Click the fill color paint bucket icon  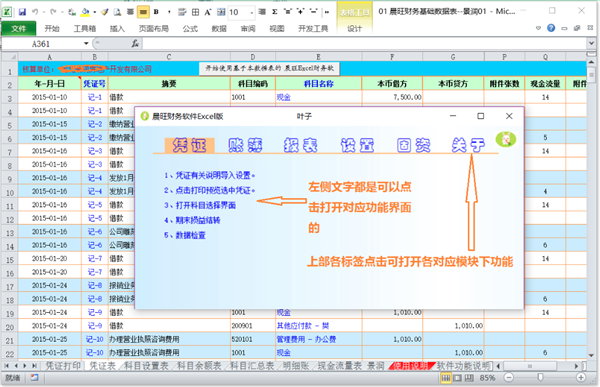85,12
